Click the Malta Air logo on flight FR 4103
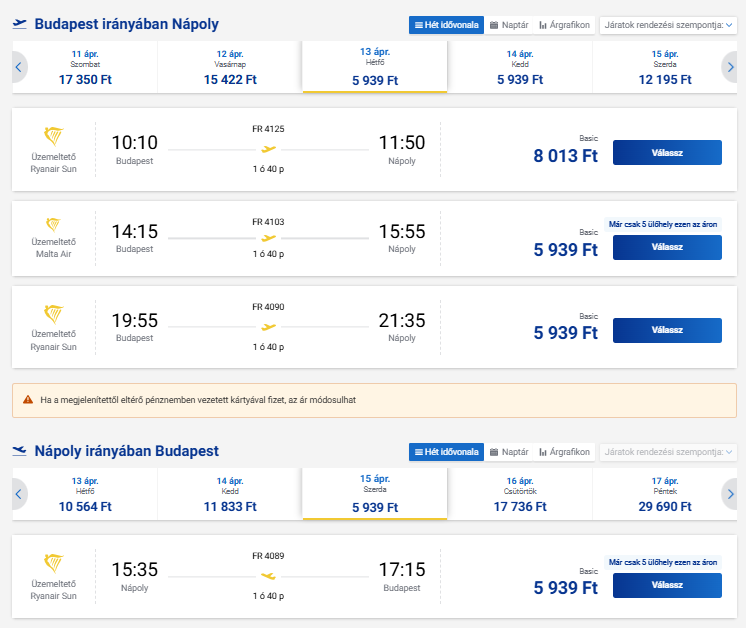746x628 pixels. (x=54, y=224)
